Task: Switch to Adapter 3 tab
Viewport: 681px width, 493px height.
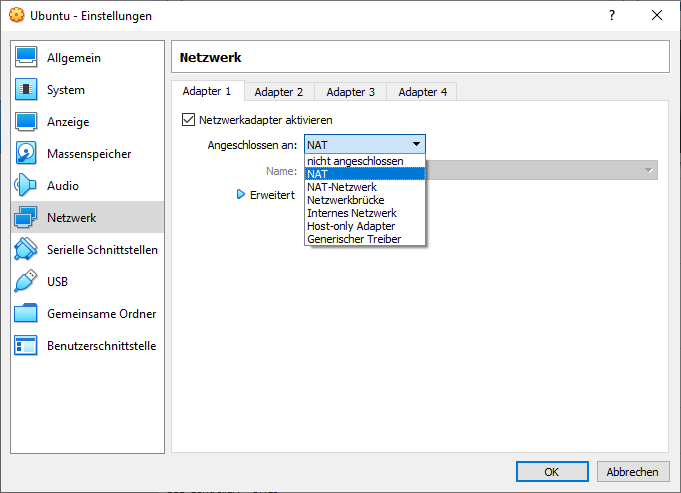Action: tap(350, 92)
